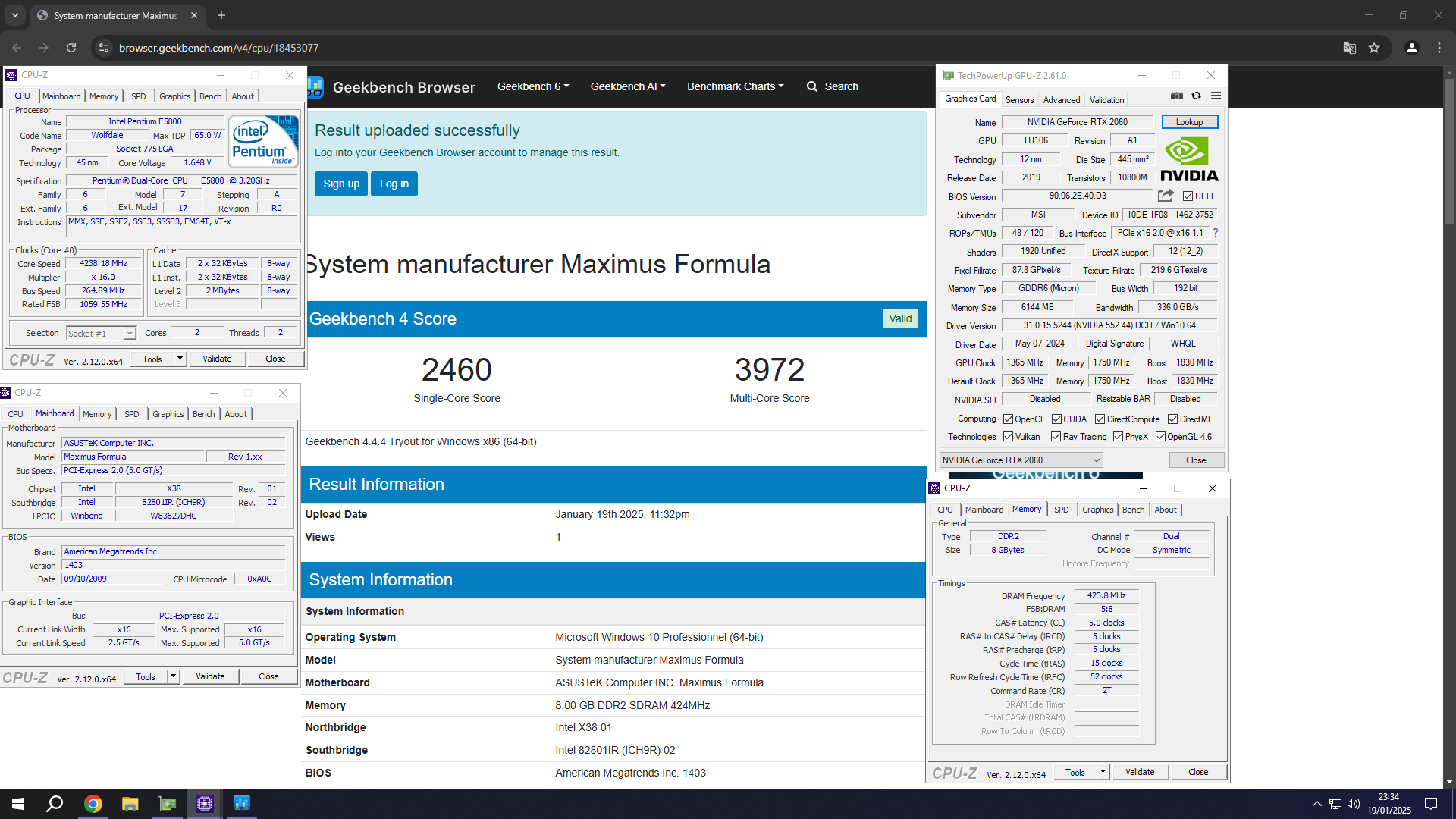Click the Geekbench Browser logo icon
1456x819 pixels.
[315, 87]
